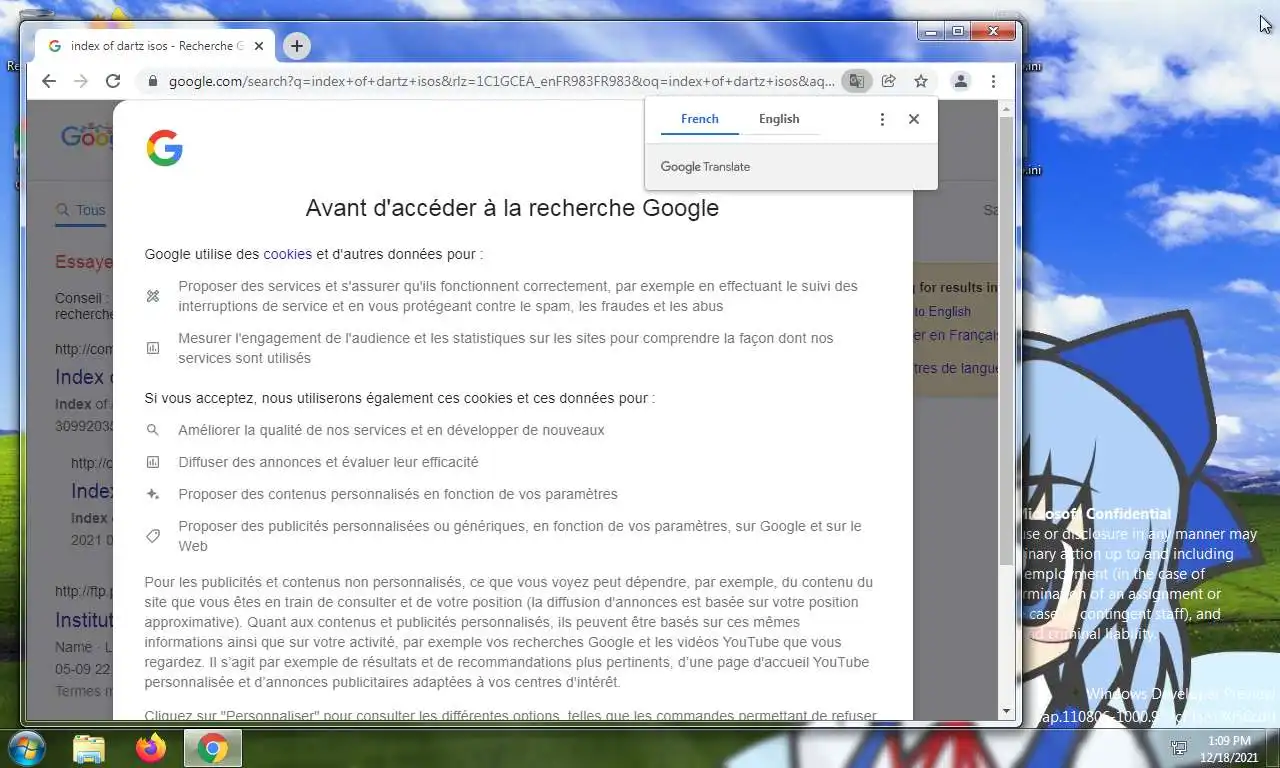Maximize the Chrome window
The width and height of the screenshot is (1280, 768).
pos(957,32)
